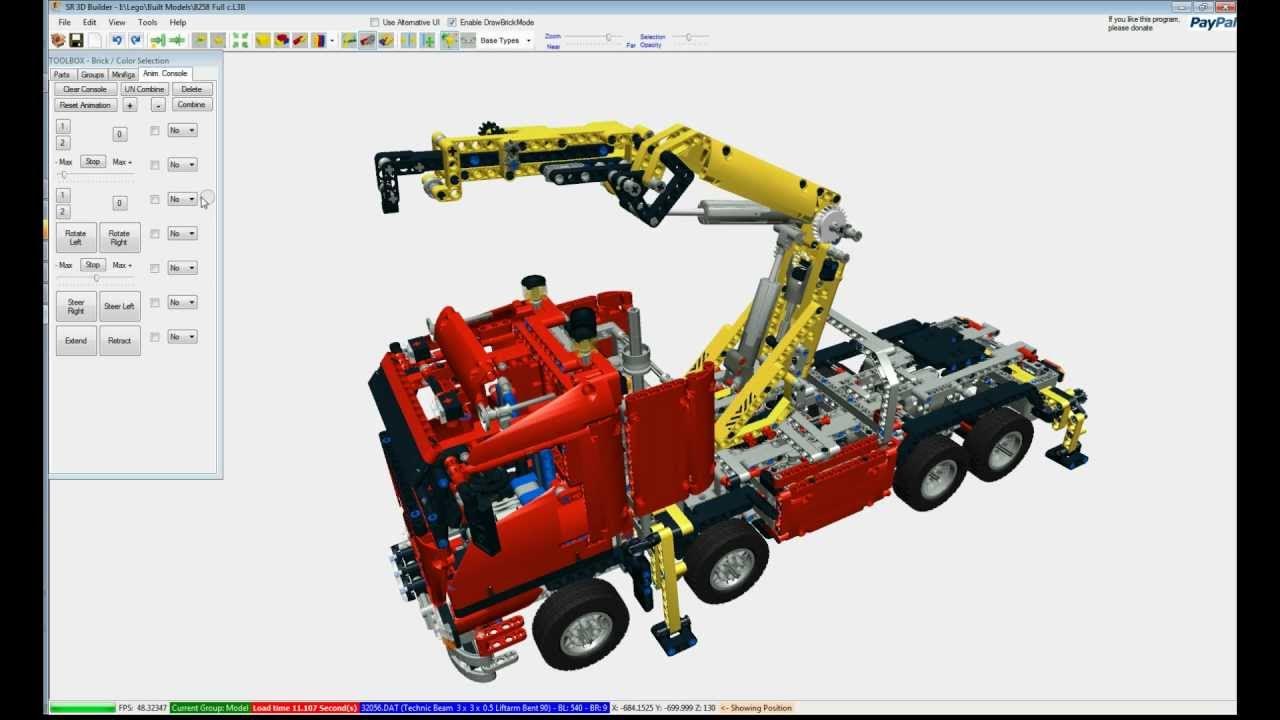Tick the checkbox in Steer Right row
This screenshot has width=1280, height=720.
tap(155, 302)
